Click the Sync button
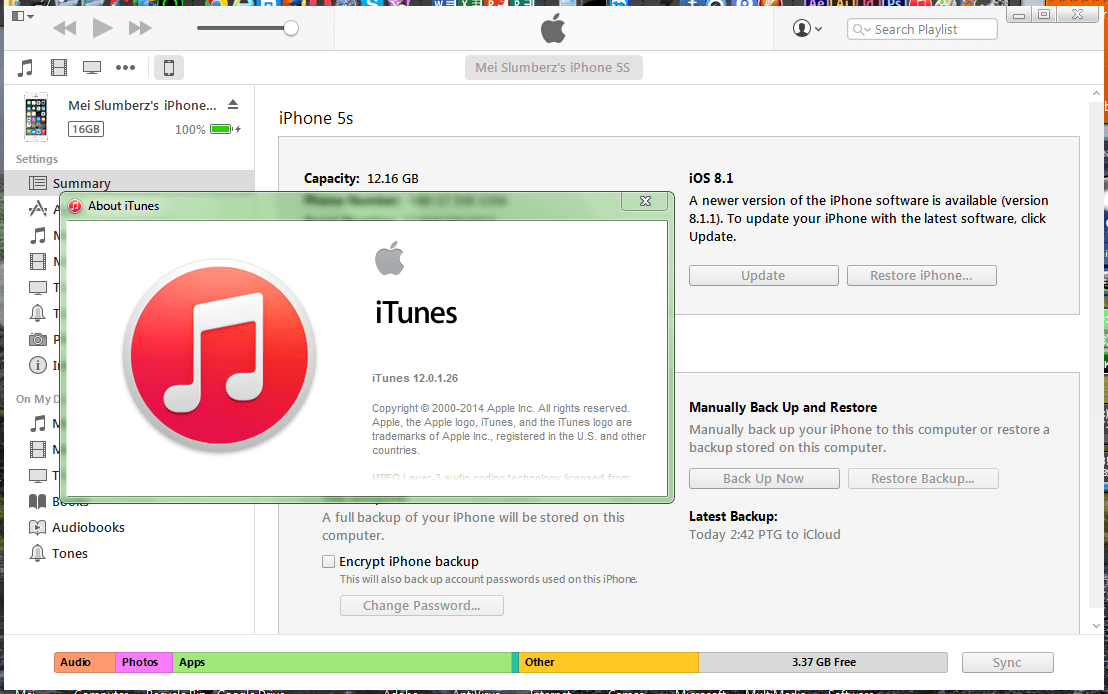1108x694 pixels. pos(1007,662)
